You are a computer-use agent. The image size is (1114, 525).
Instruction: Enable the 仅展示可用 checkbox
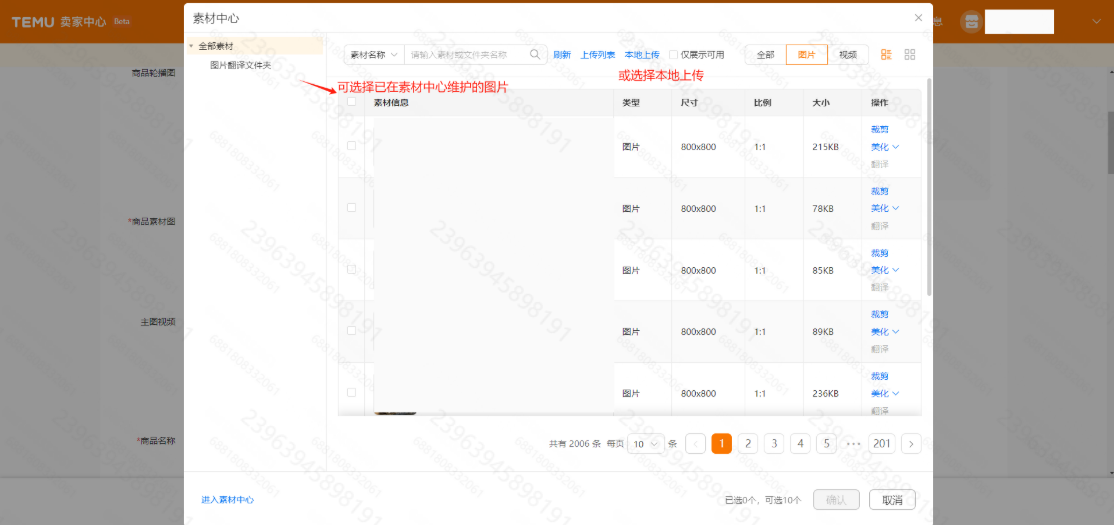[x=674, y=55]
